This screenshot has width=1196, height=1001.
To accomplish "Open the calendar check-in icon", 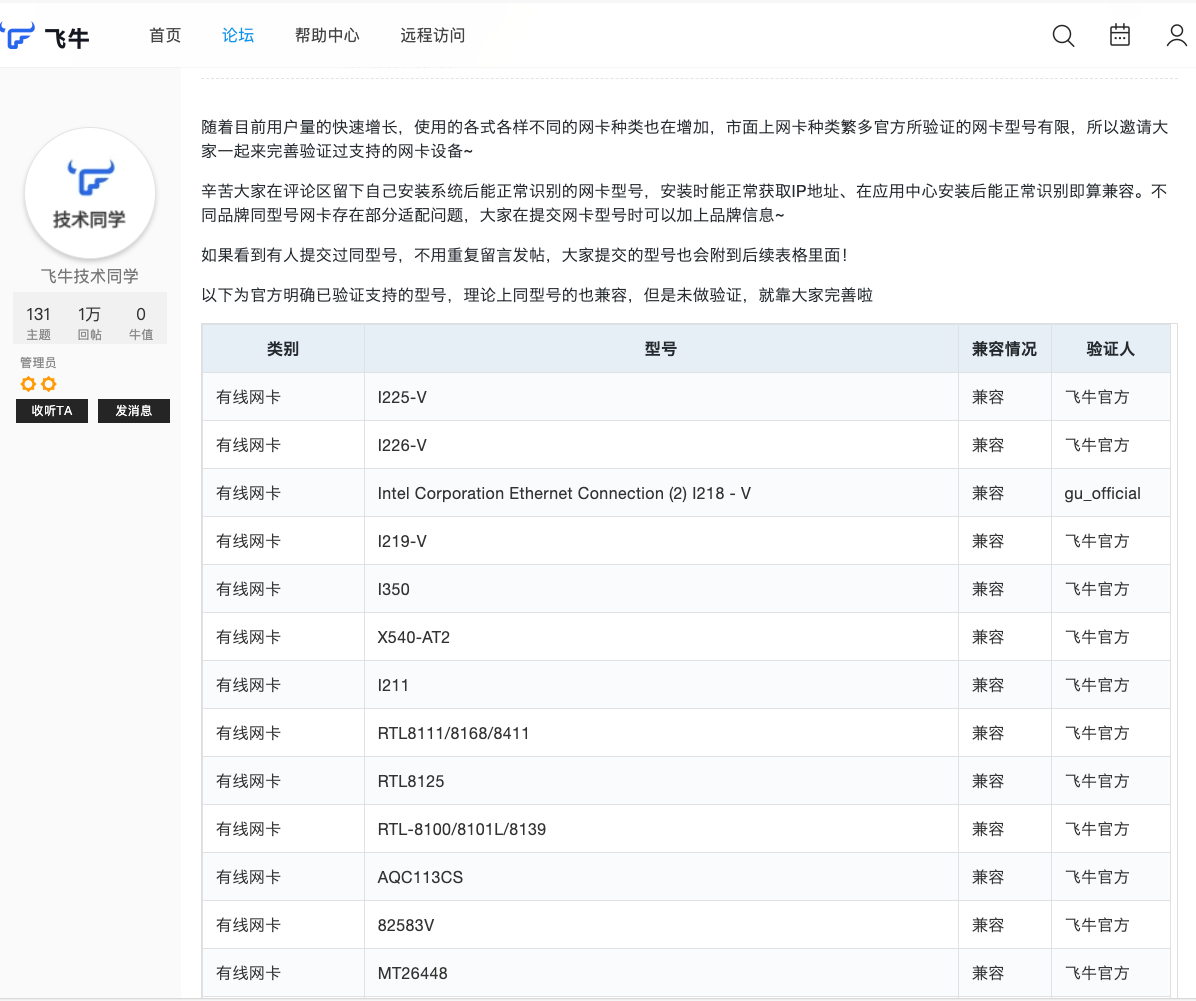I will tap(1120, 35).
